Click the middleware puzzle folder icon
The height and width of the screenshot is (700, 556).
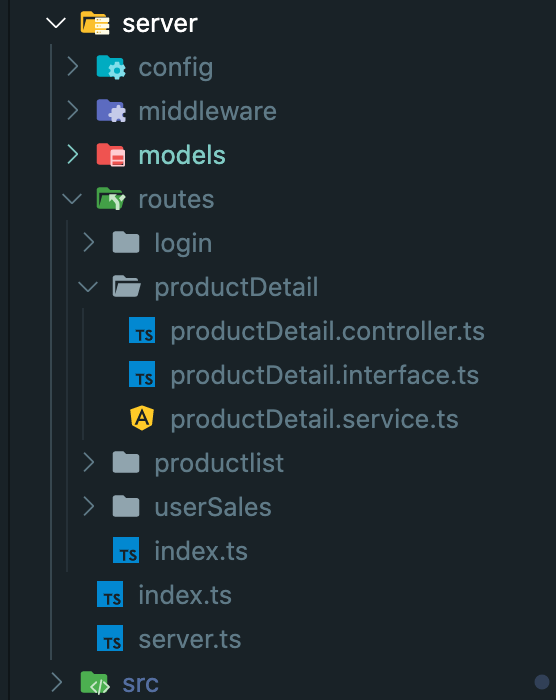coord(111,111)
